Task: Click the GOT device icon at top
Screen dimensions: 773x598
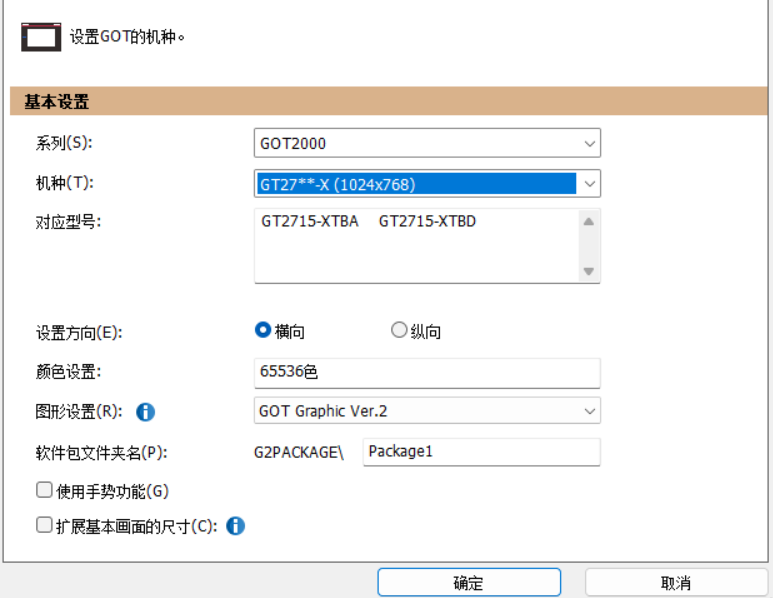Action: point(41,38)
